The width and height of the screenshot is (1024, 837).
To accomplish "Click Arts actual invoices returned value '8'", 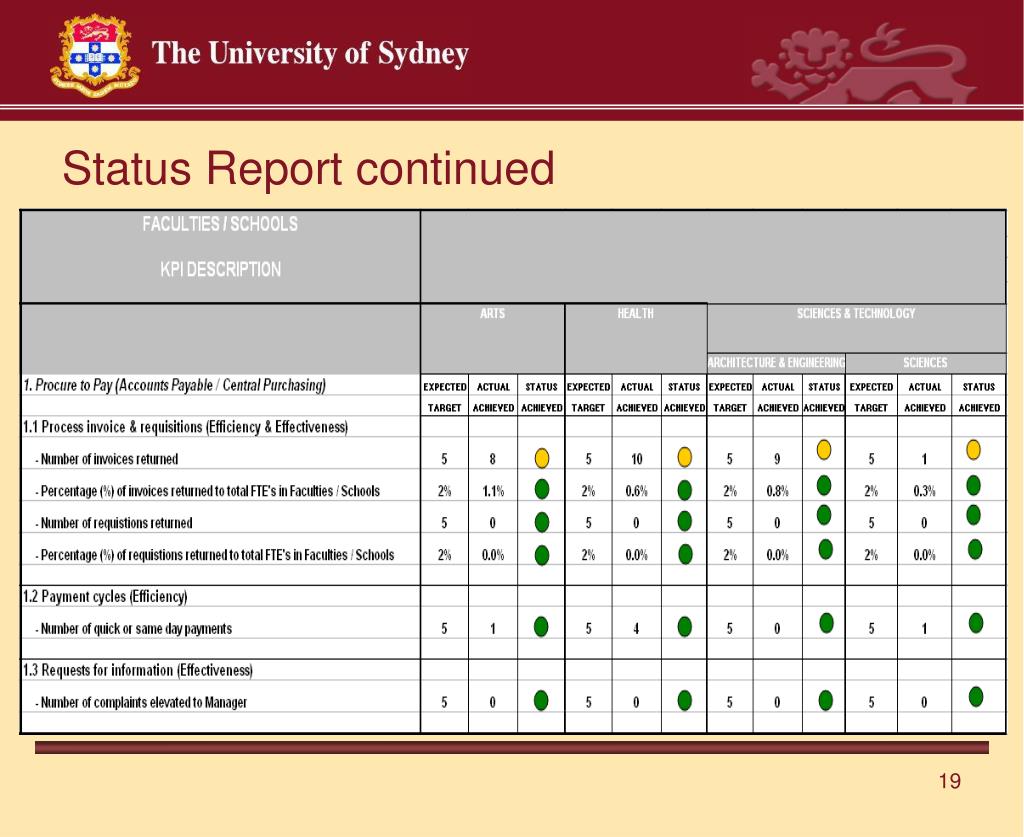I will click(492, 459).
